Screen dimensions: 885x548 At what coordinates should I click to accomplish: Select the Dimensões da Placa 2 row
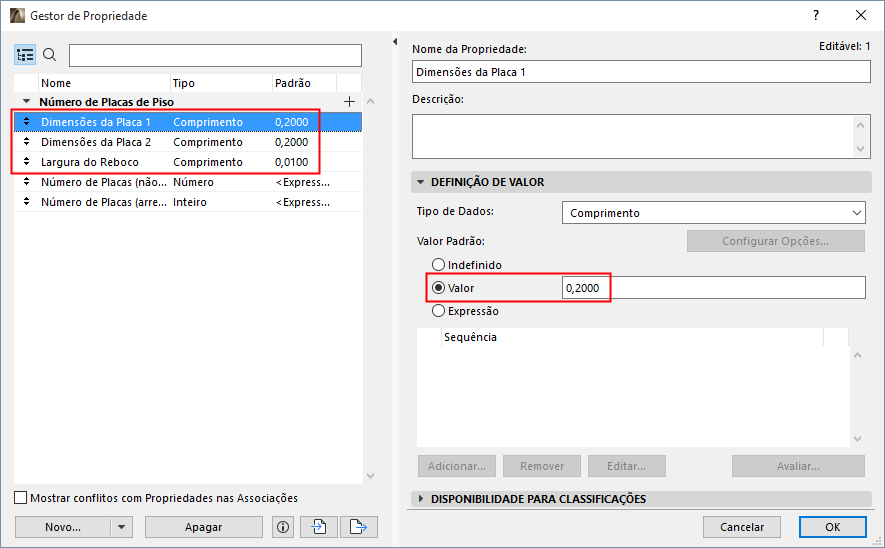[187, 142]
